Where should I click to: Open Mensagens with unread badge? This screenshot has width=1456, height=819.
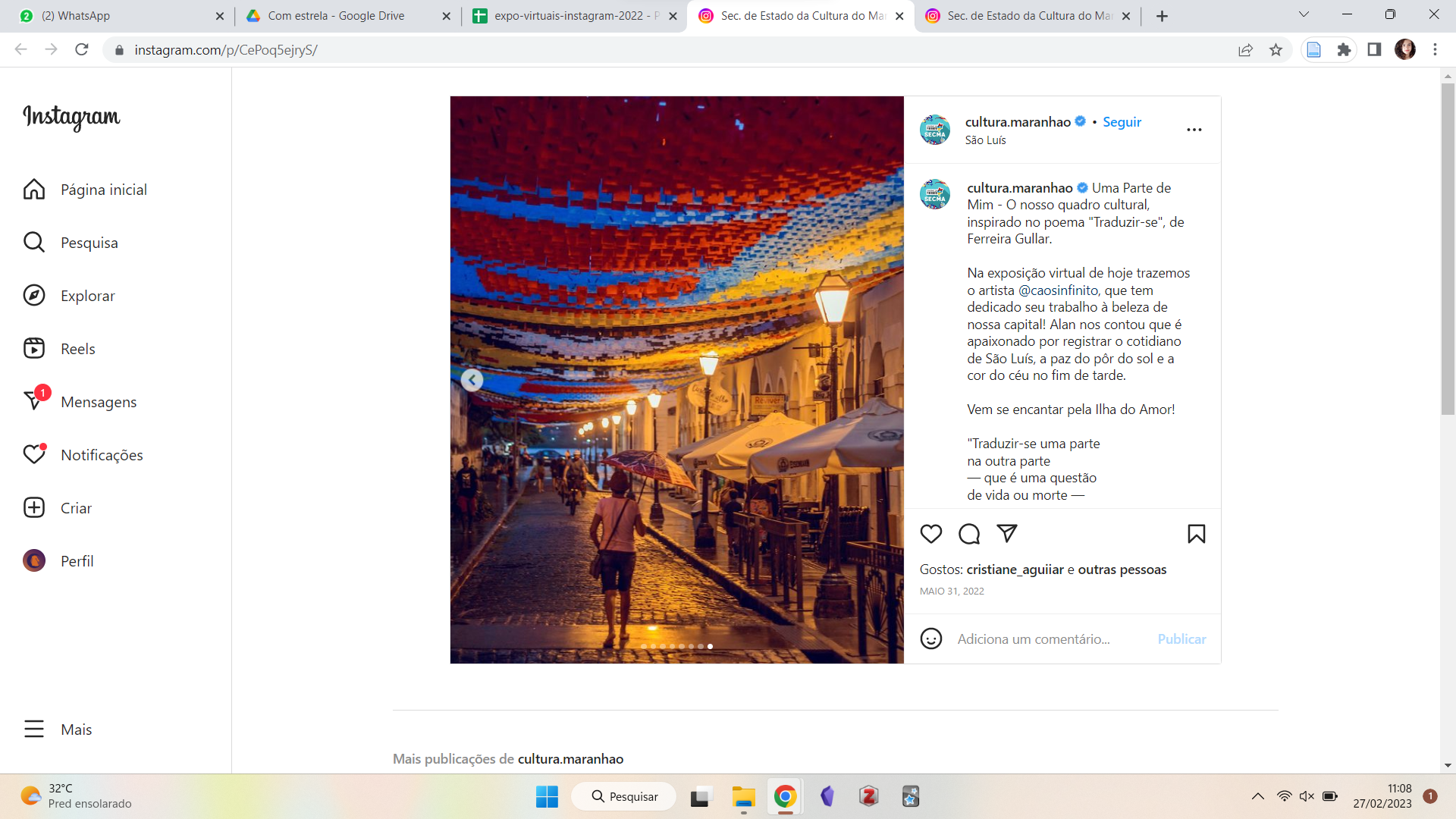tap(98, 402)
